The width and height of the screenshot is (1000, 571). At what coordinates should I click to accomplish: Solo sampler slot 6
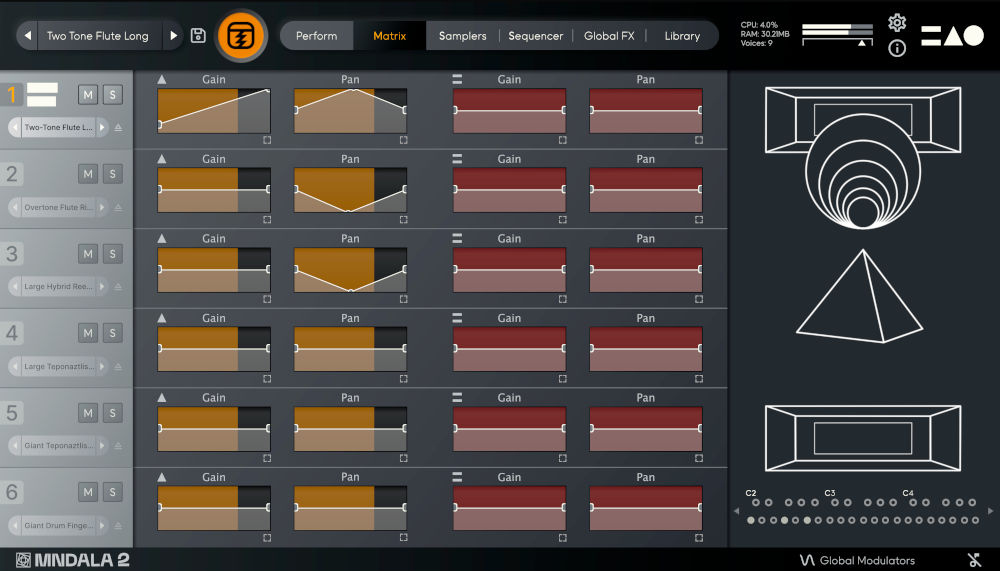(x=113, y=492)
